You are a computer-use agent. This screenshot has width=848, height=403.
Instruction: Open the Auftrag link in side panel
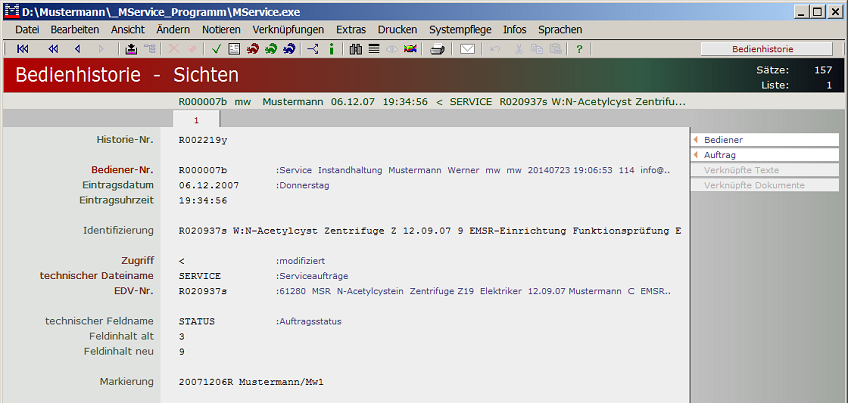pos(765,155)
